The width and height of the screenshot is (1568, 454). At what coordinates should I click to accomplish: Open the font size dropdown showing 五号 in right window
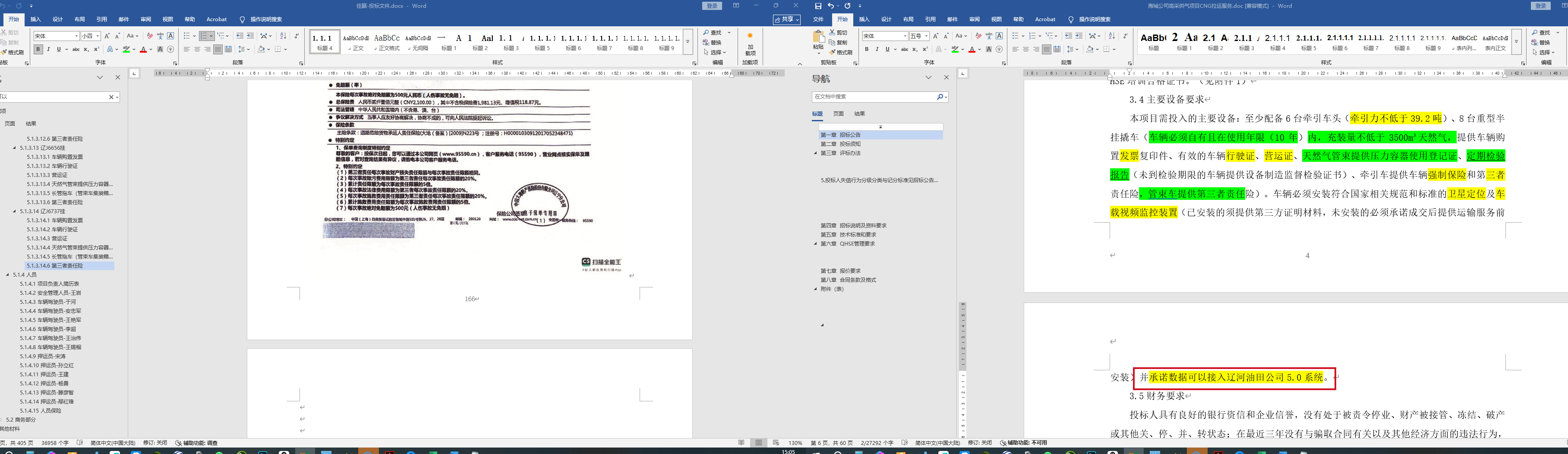pyautogui.click(x=927, y=36)
